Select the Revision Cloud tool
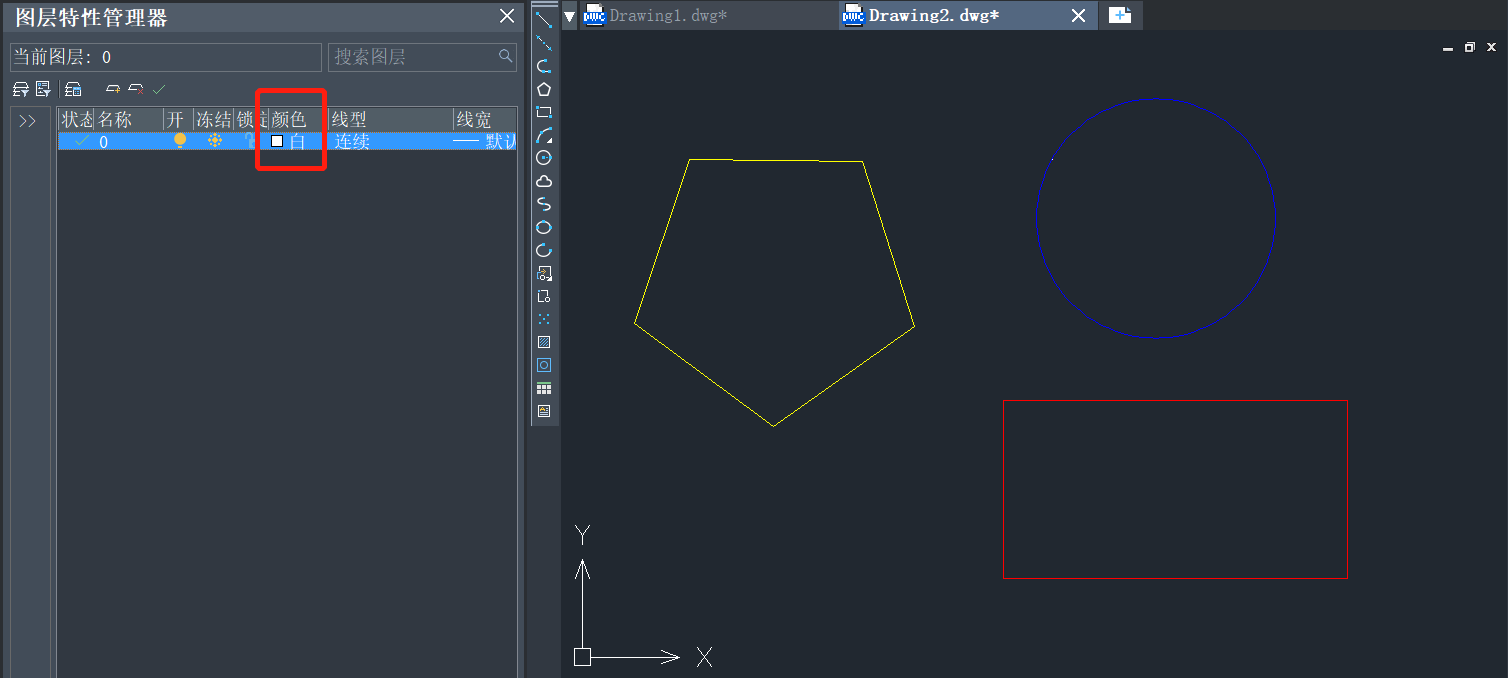1508x678 pixels. click(x=544, y=181)
